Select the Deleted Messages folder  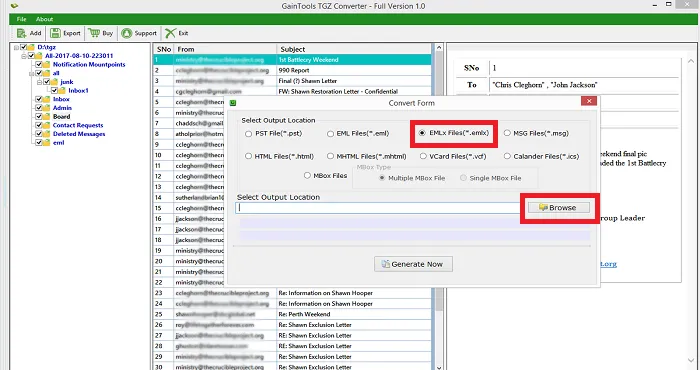tap(79, 134)
